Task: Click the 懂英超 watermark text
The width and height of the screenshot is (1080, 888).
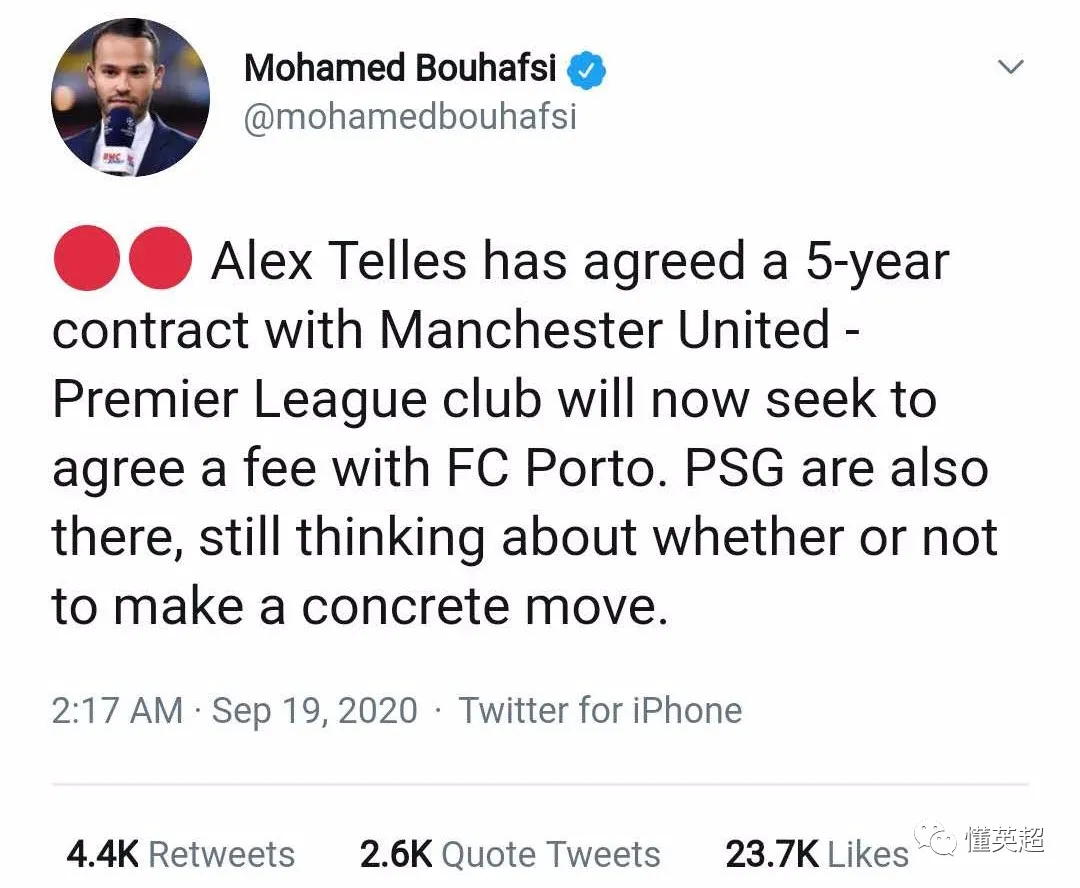Action: 1004,838
